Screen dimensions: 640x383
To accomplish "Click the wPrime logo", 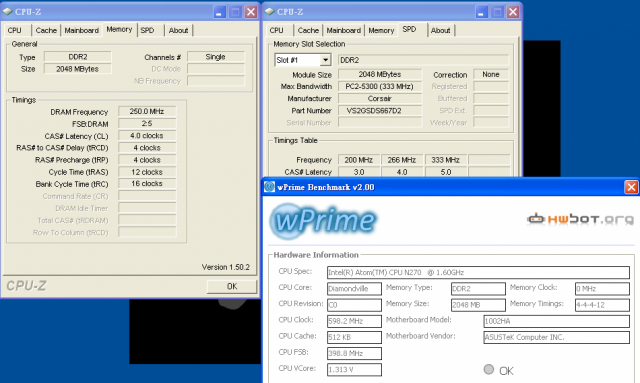I will (323, 221).
